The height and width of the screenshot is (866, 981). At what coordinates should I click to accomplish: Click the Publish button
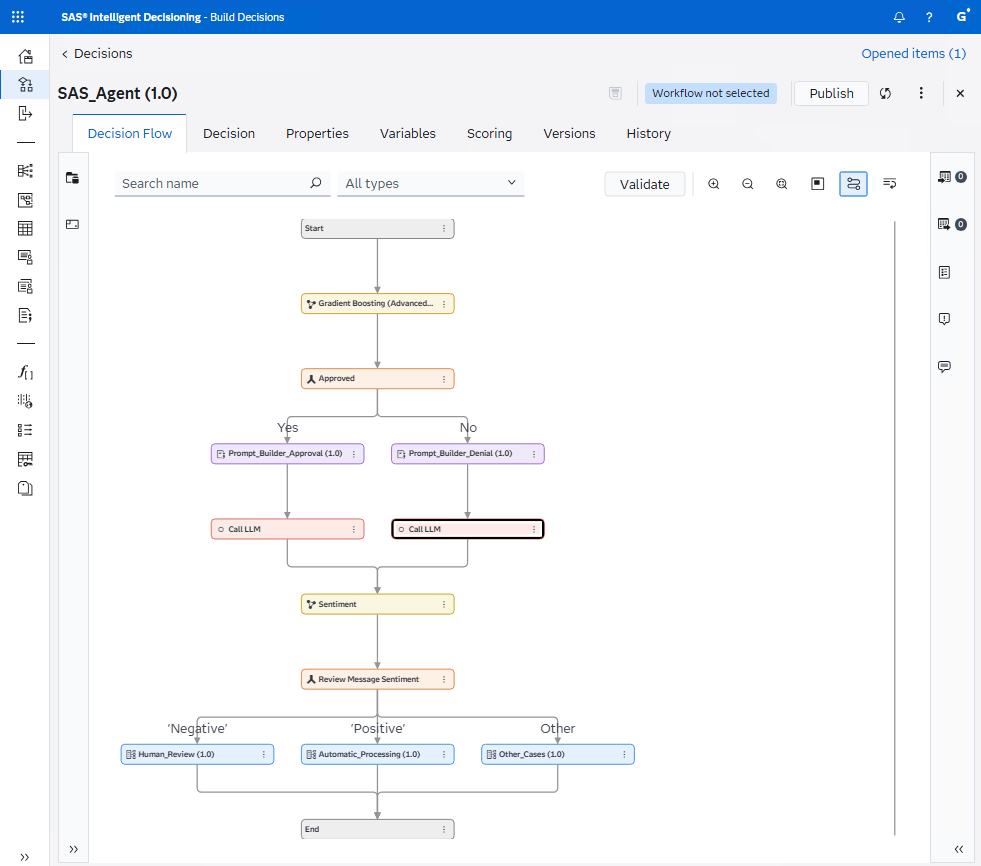(x=830, y=92)
